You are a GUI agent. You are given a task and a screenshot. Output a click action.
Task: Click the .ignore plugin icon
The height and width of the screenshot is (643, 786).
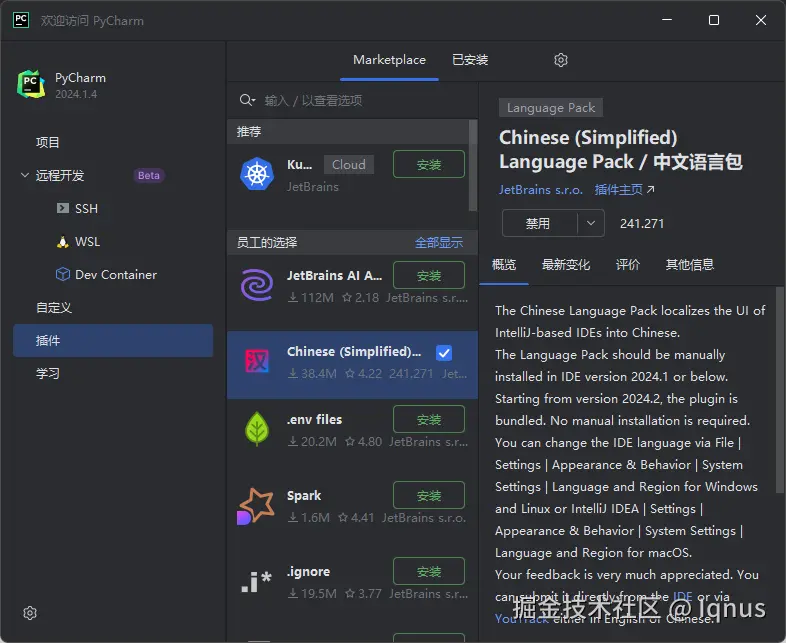tap(257, 581)
